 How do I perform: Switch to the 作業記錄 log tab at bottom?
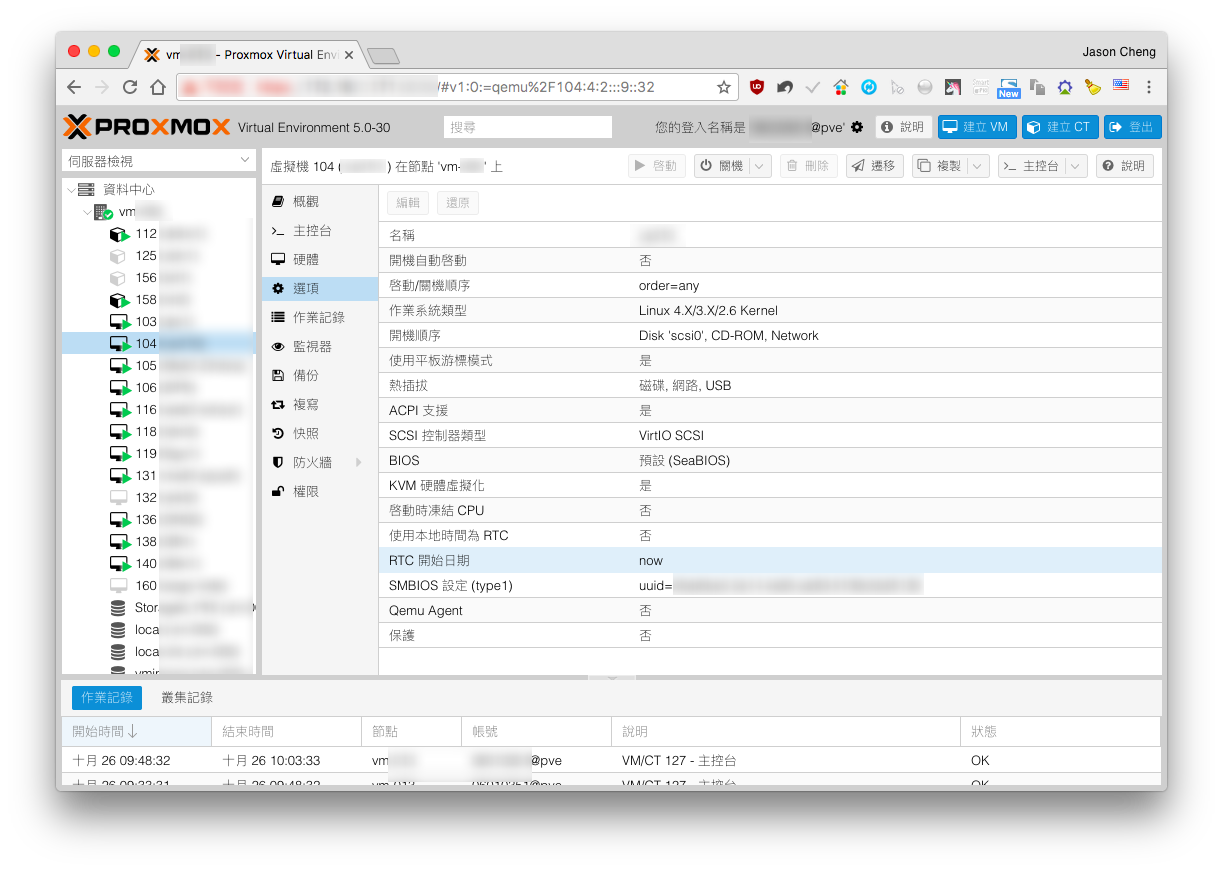107,698
